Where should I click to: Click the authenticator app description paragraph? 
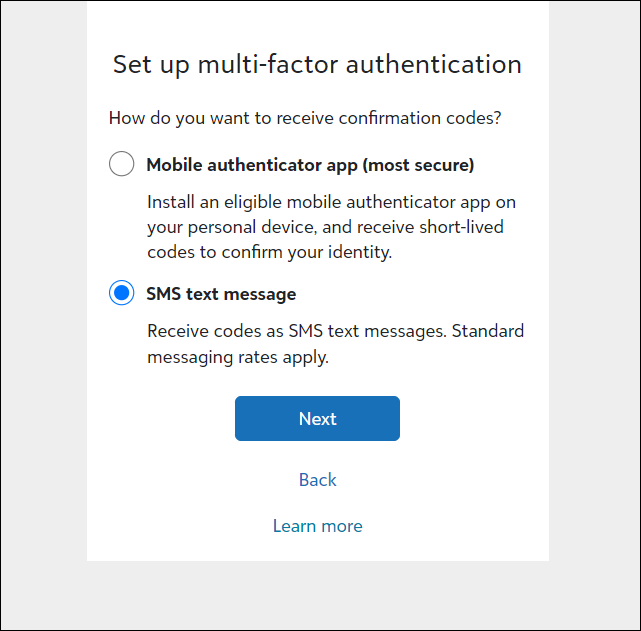[x=331, y=227]
